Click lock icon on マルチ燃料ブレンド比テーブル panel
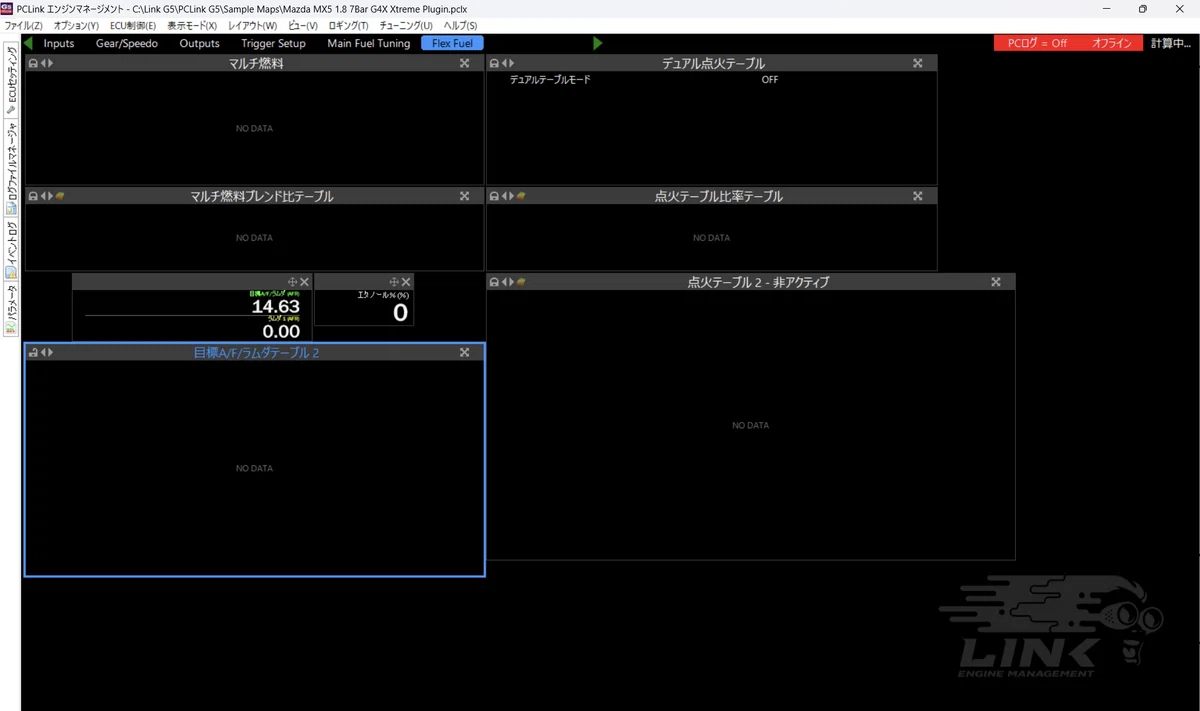This screenshot has height=711, width=1200. click(32, 196)
